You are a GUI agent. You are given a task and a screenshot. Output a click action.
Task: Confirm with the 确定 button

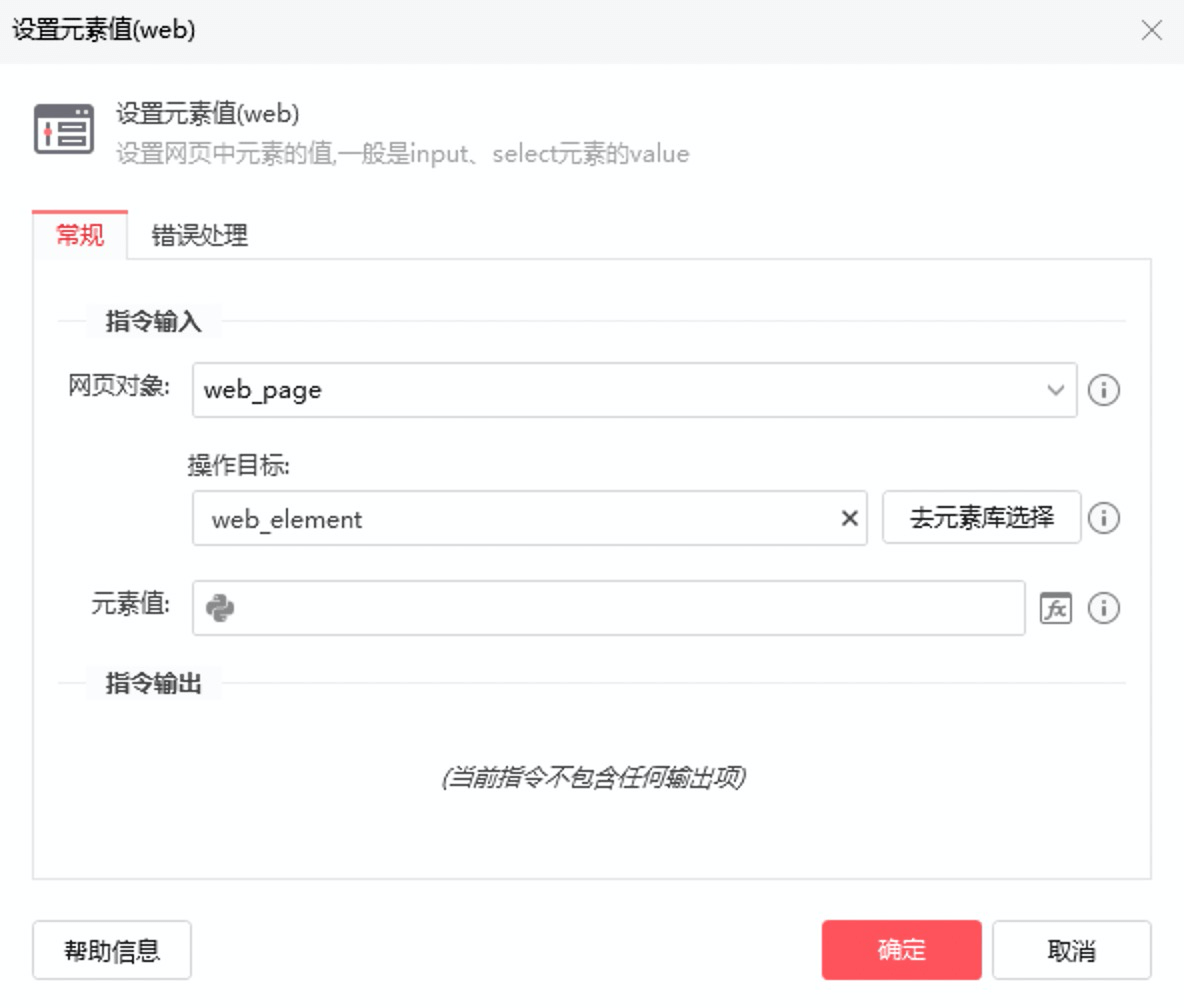click(x=902, y=950)
